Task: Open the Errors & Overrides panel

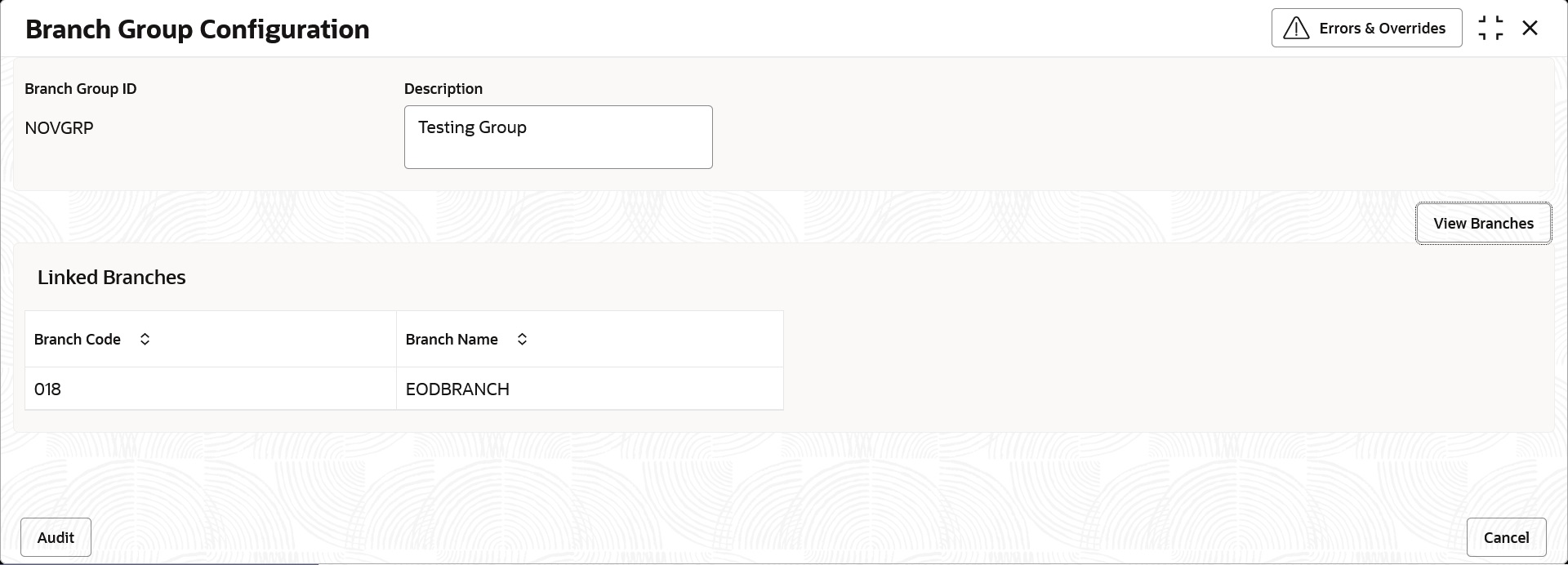Action: click(1366, 29)
